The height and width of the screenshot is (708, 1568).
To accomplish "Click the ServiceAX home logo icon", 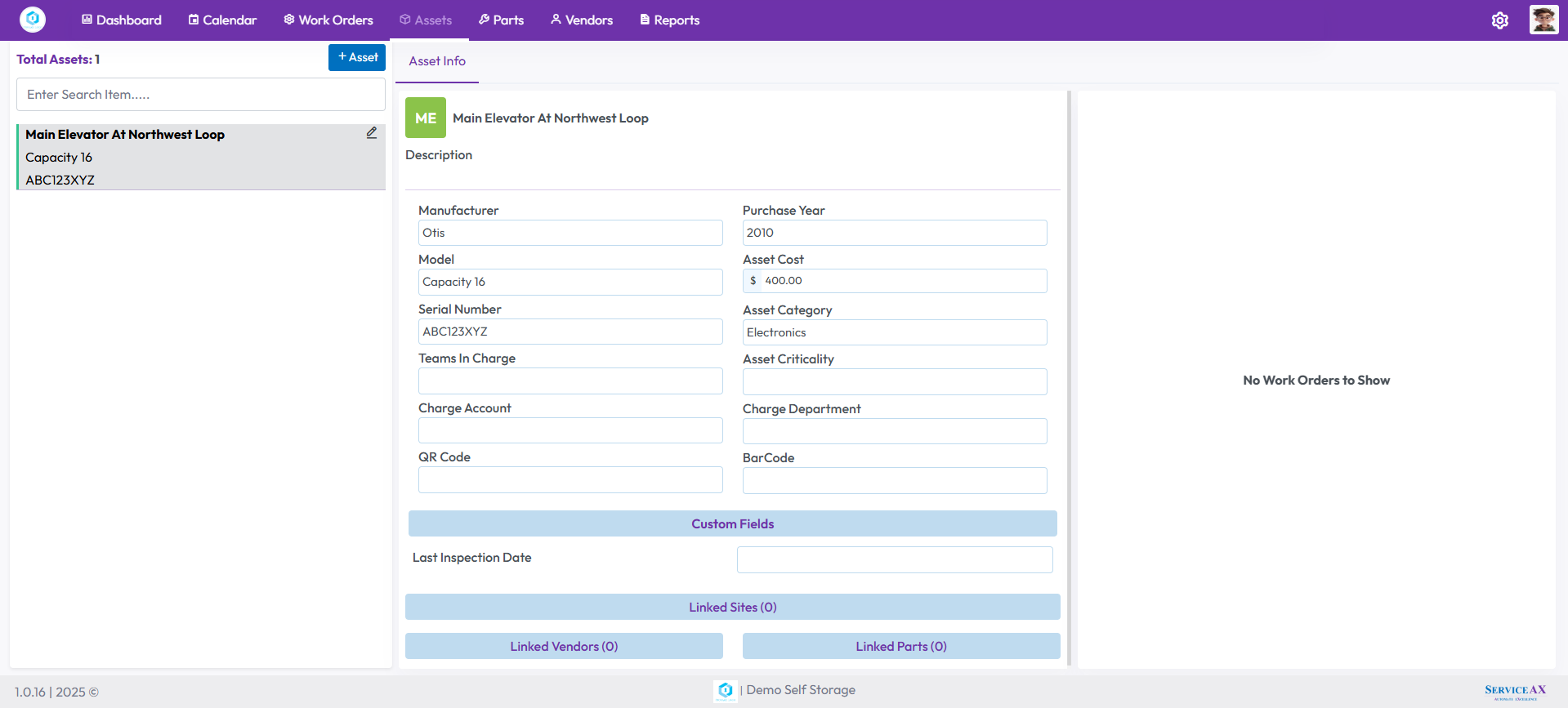I will pyautogui.click(x=33, y=20).
